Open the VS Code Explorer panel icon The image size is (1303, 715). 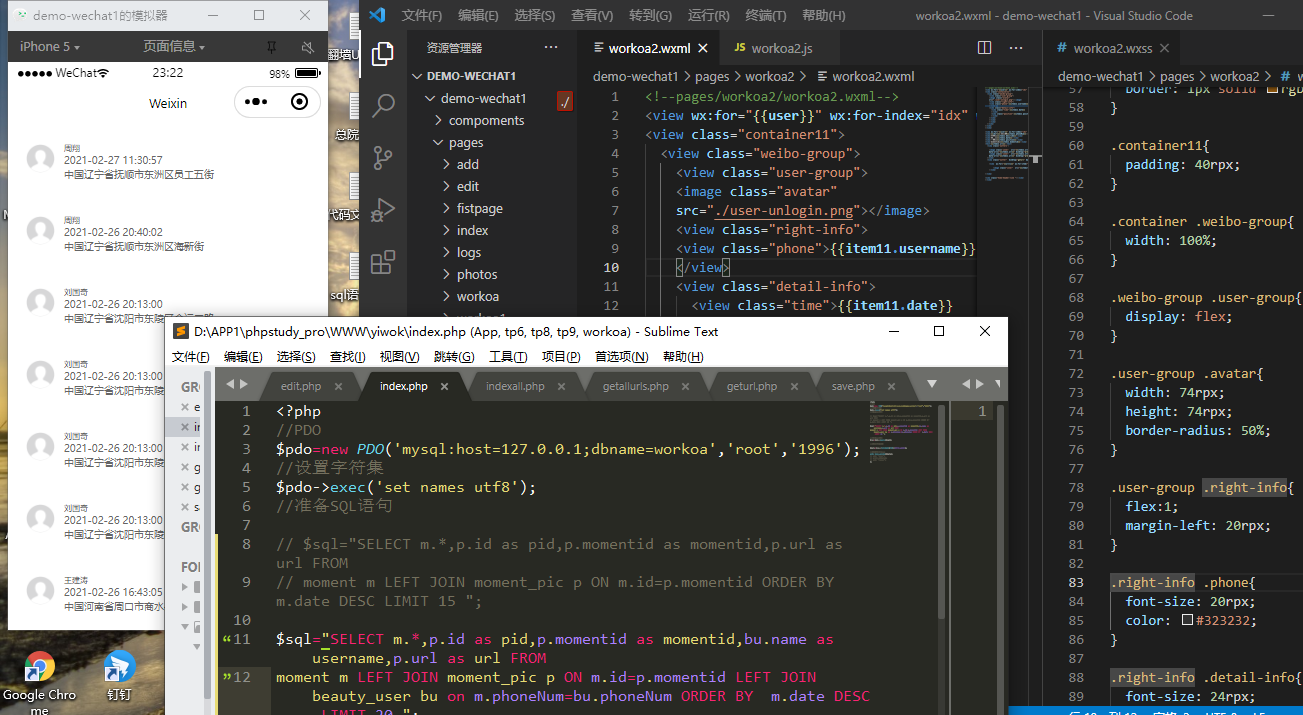point(382,54)
